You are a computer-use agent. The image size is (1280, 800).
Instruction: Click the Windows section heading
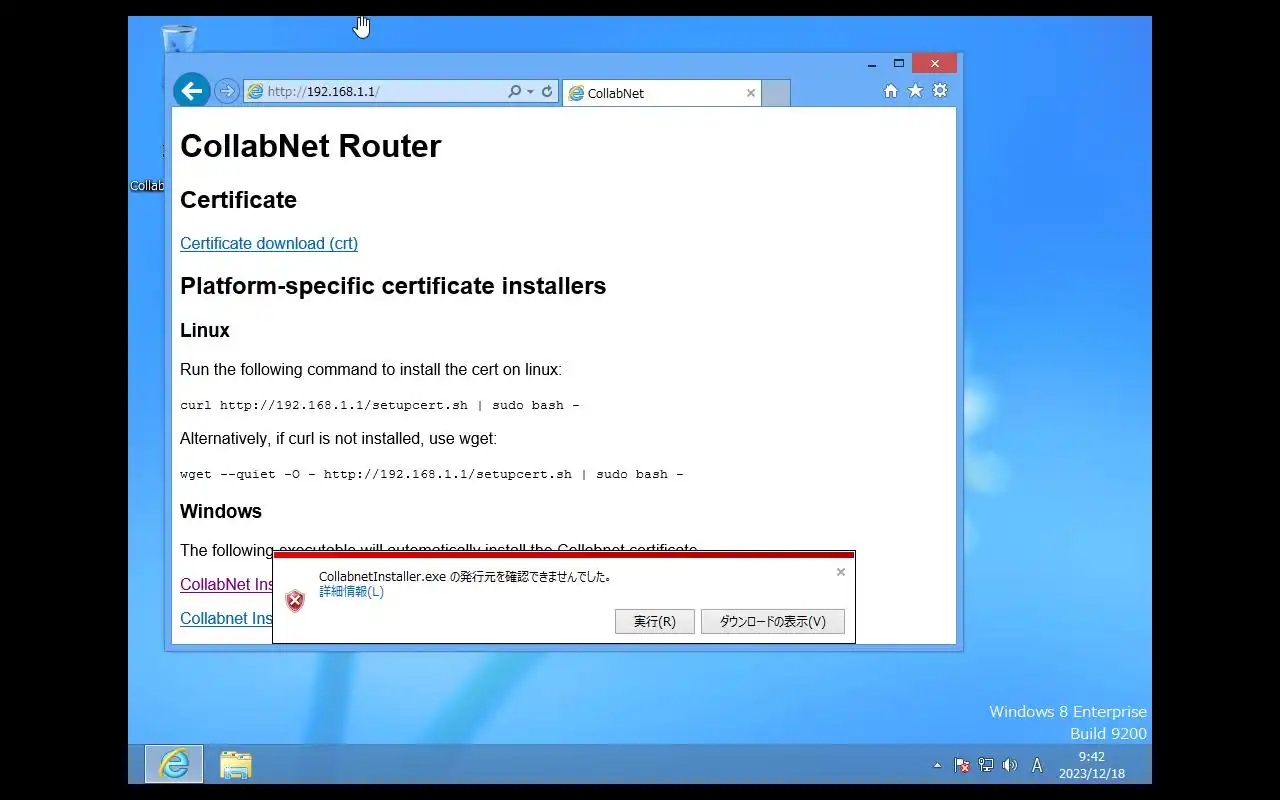click(x=221, y=511)
